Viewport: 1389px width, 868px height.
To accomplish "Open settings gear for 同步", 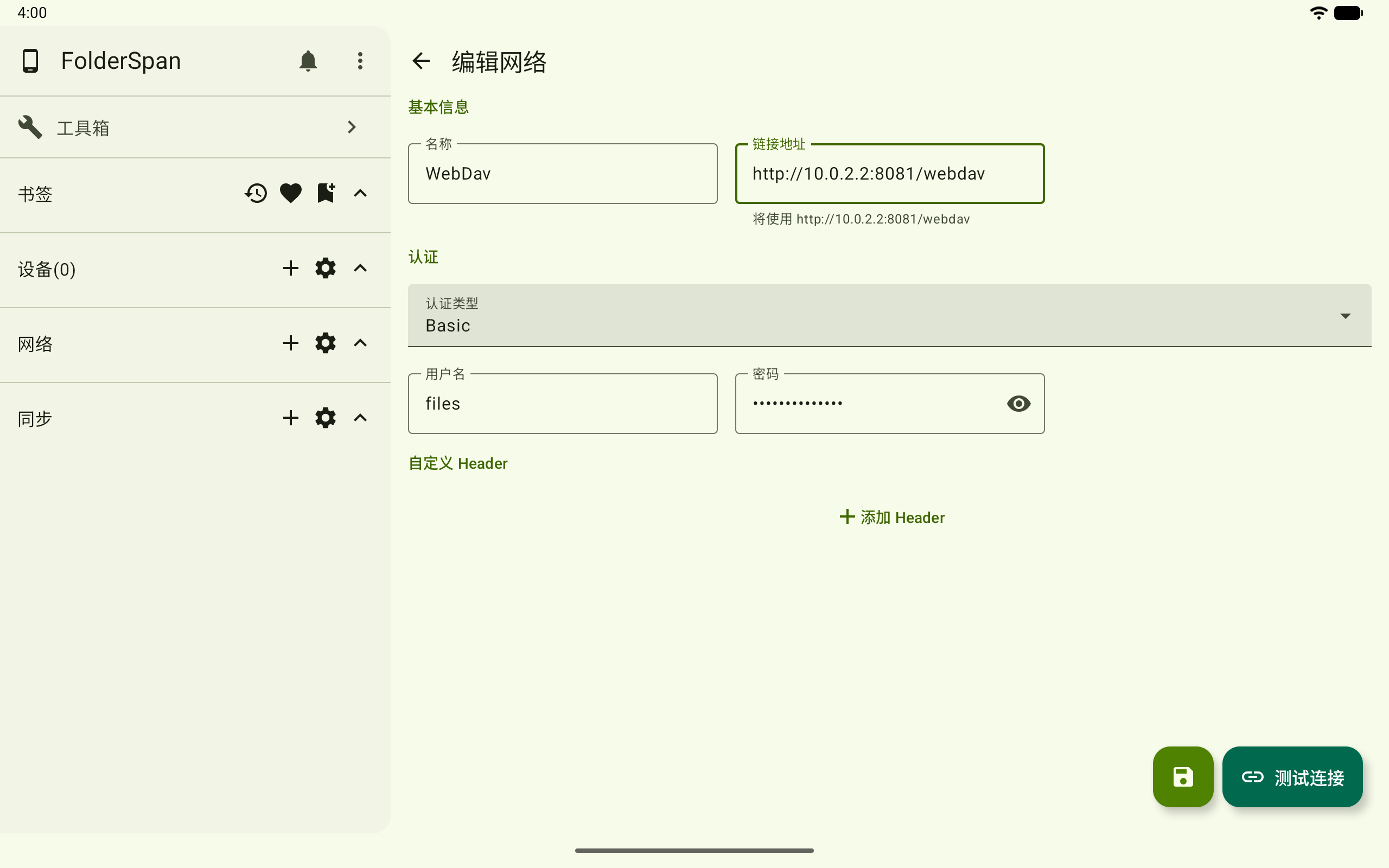I will coord(326,417).
